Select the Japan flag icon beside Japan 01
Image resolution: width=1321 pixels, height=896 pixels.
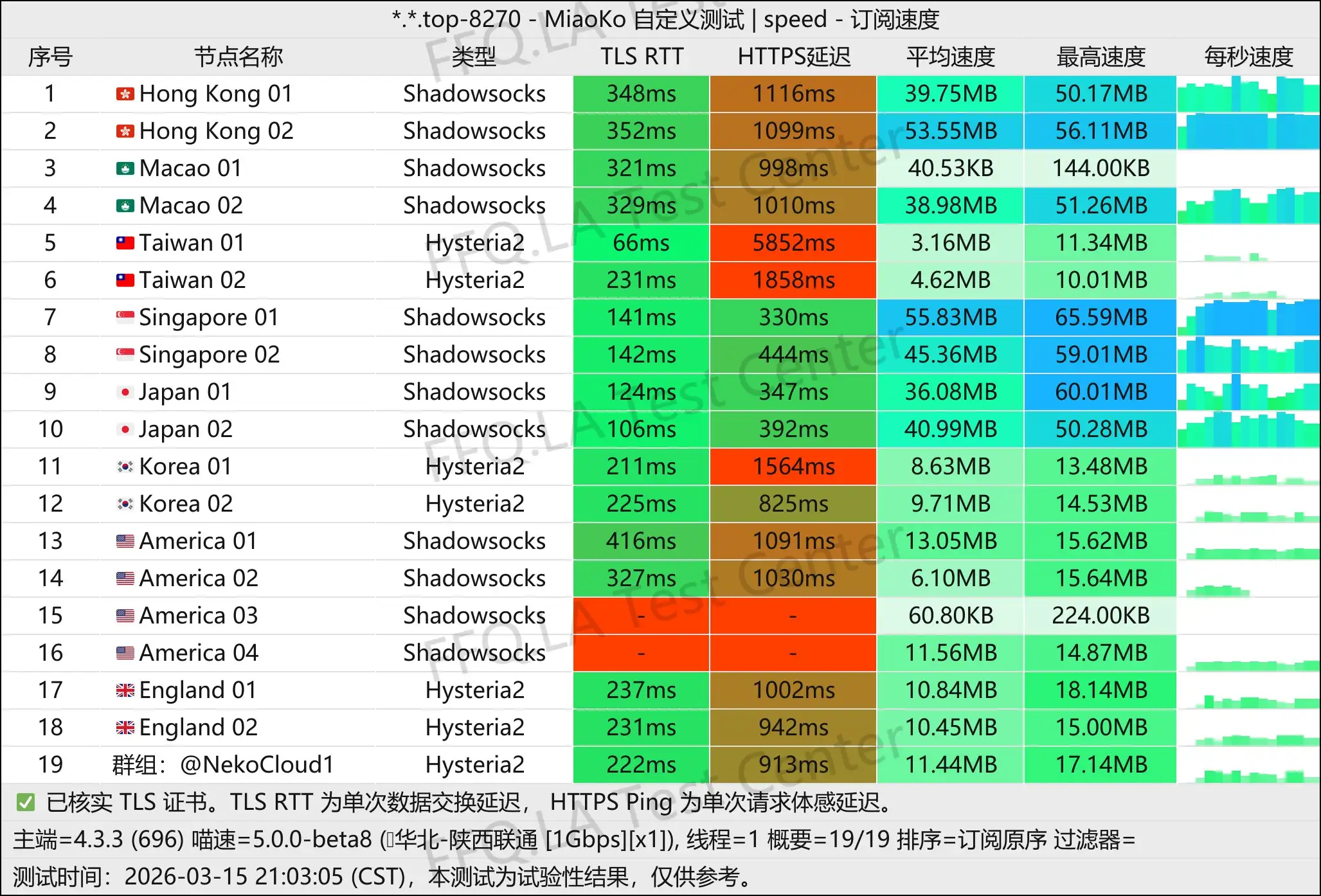pos(126,391)
